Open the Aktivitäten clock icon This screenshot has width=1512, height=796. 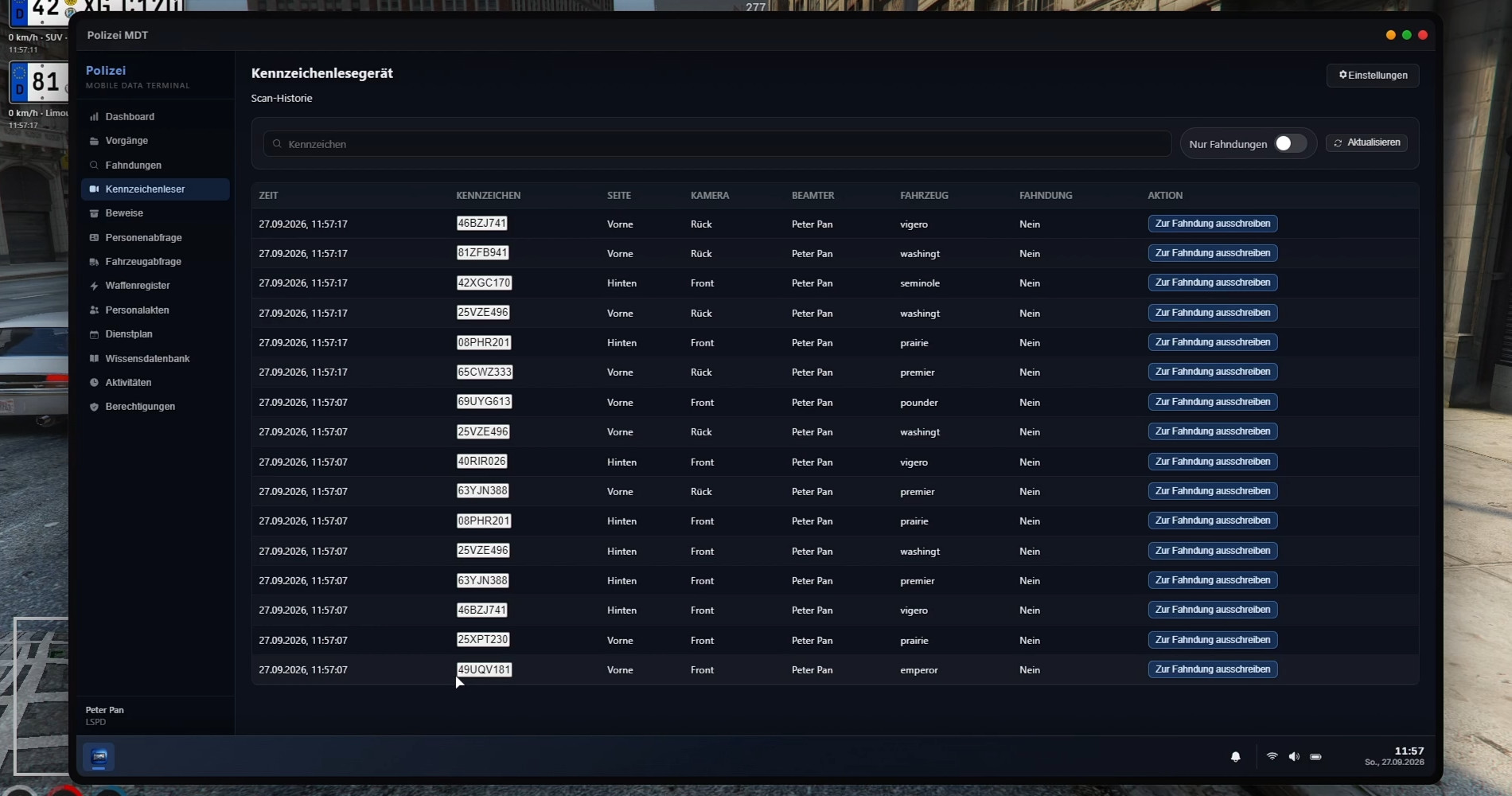click(x=94, y=383)
